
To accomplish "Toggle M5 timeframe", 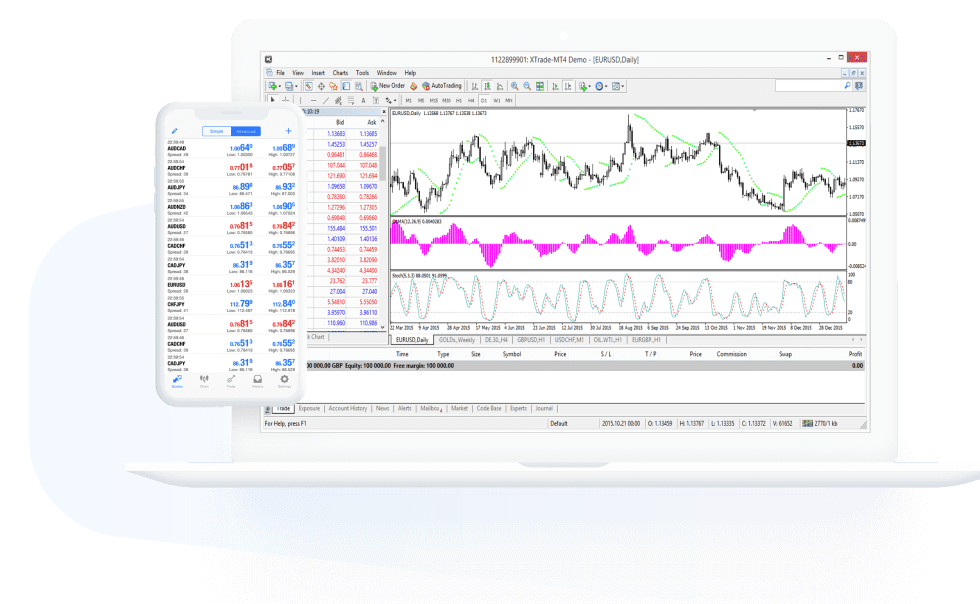I will point(421,100).
